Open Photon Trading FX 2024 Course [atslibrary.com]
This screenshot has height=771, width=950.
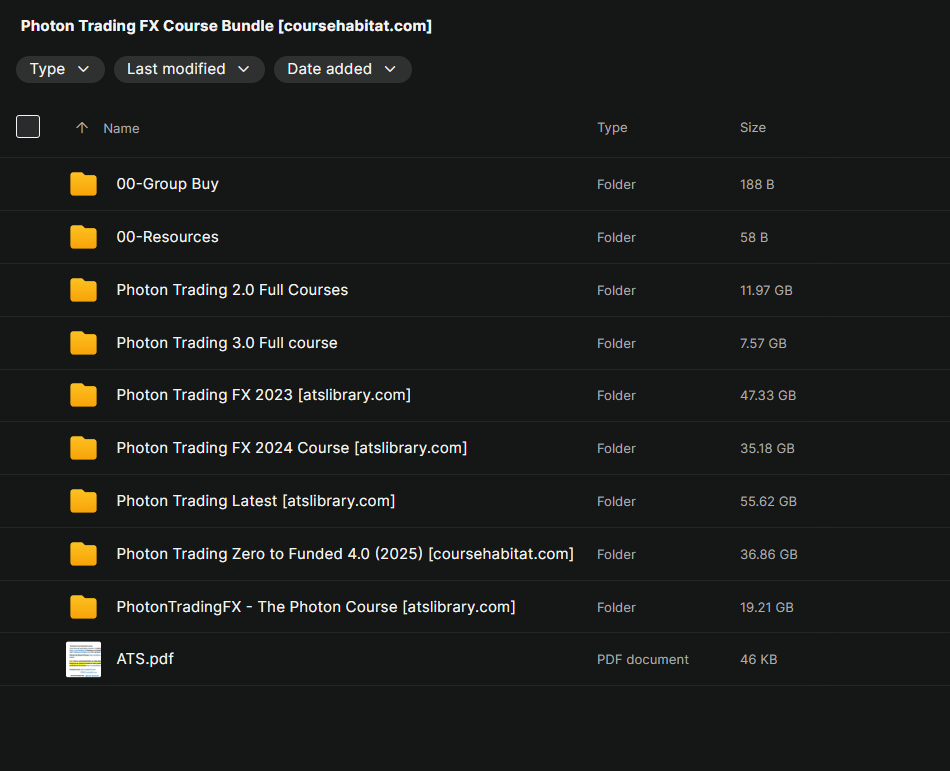click(291, 448)
